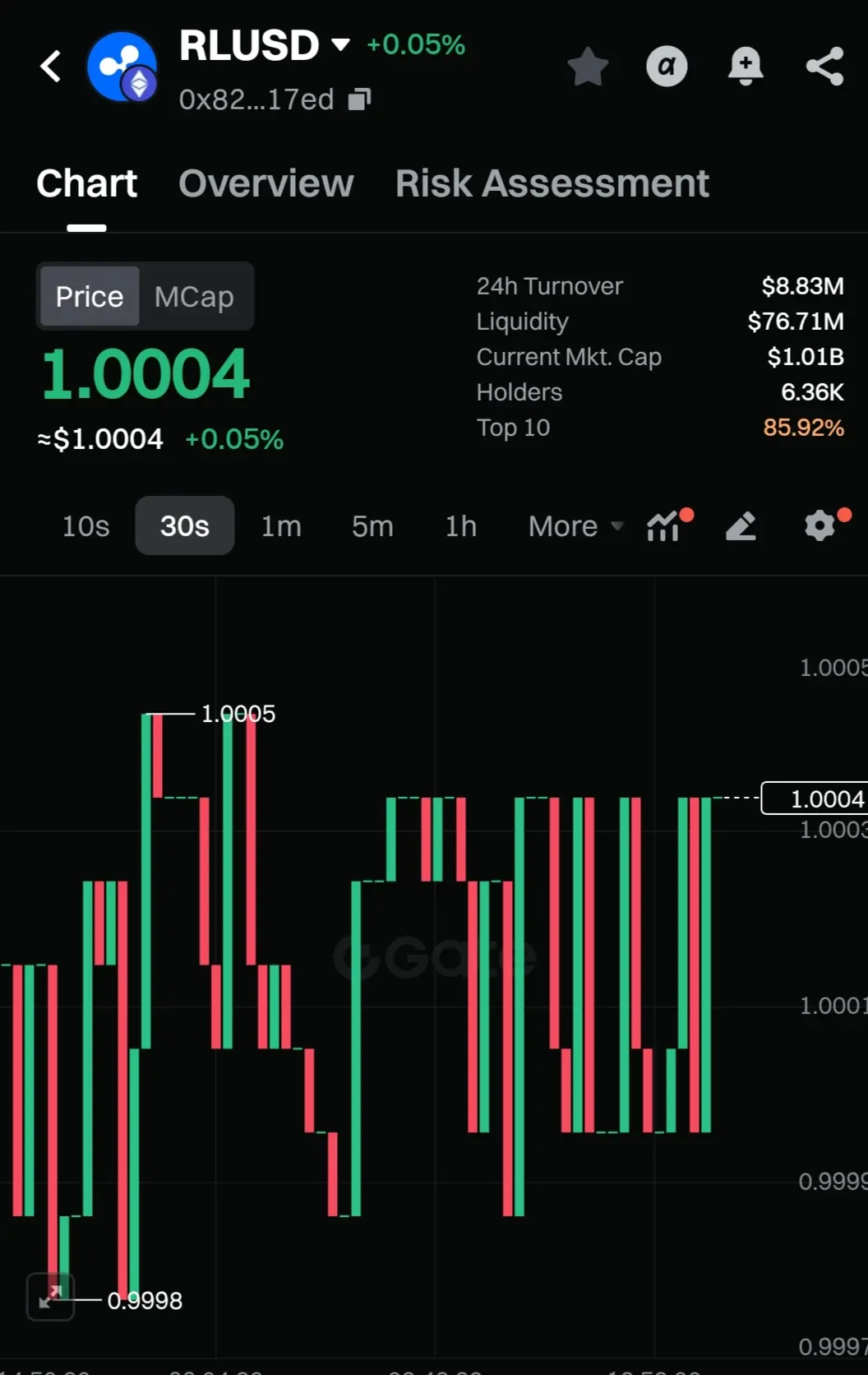This screenshot has width=868, height=1375.
Task: Tap the RLUSD token logo
Action: [x=122, y=67]
